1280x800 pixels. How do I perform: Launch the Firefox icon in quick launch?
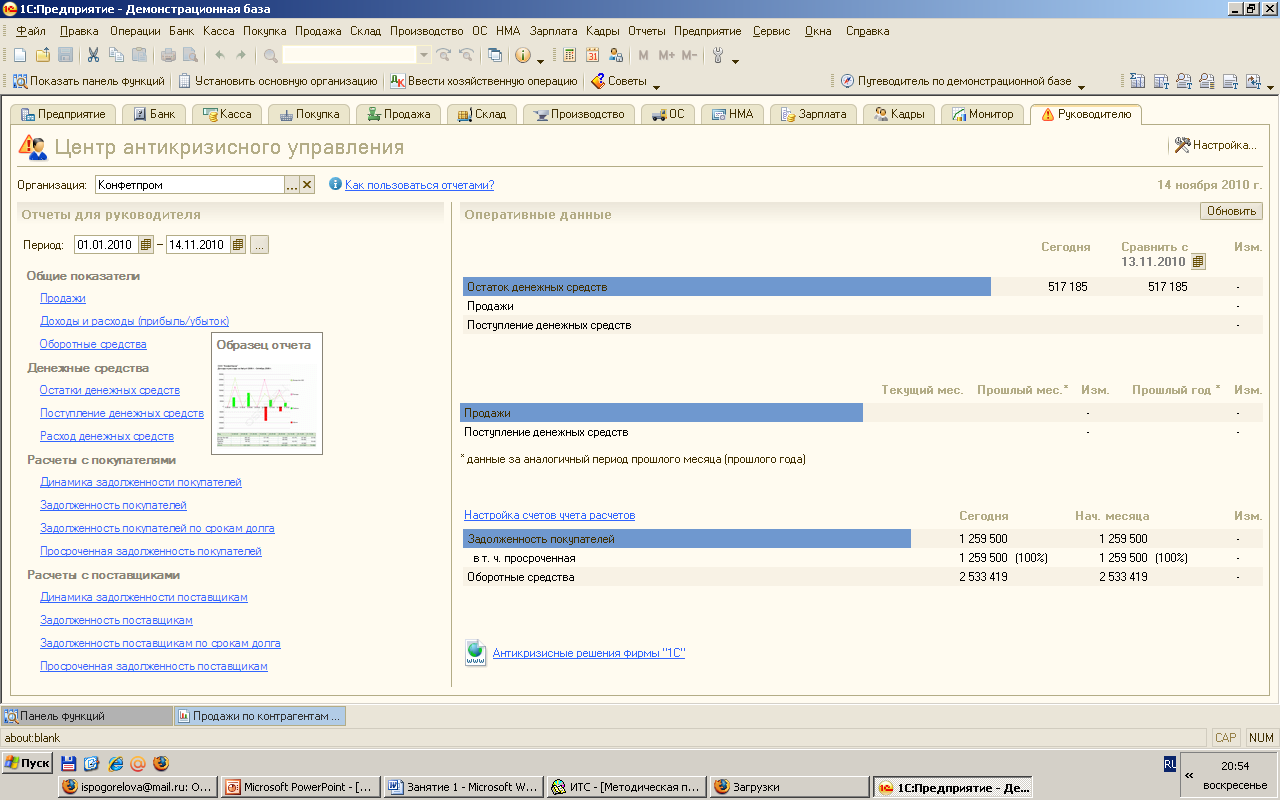(x=161, y=763)
